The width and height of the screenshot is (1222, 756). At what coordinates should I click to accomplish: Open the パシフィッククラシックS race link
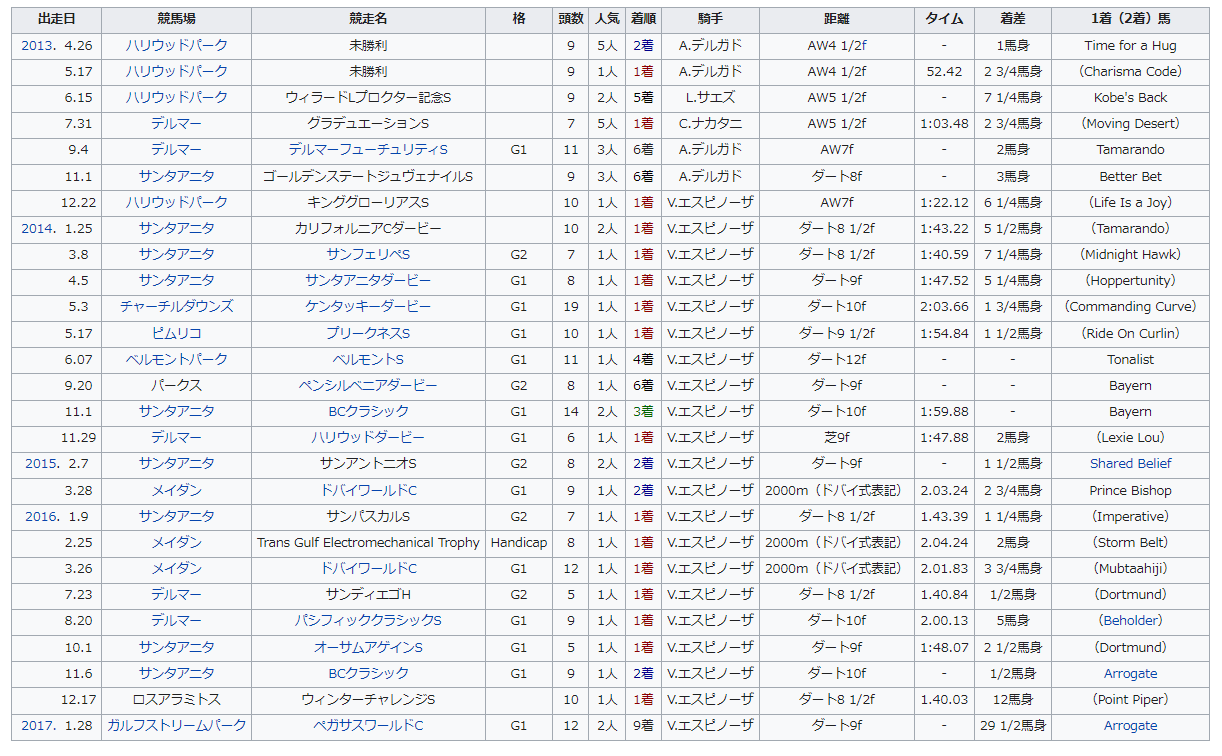368,621
